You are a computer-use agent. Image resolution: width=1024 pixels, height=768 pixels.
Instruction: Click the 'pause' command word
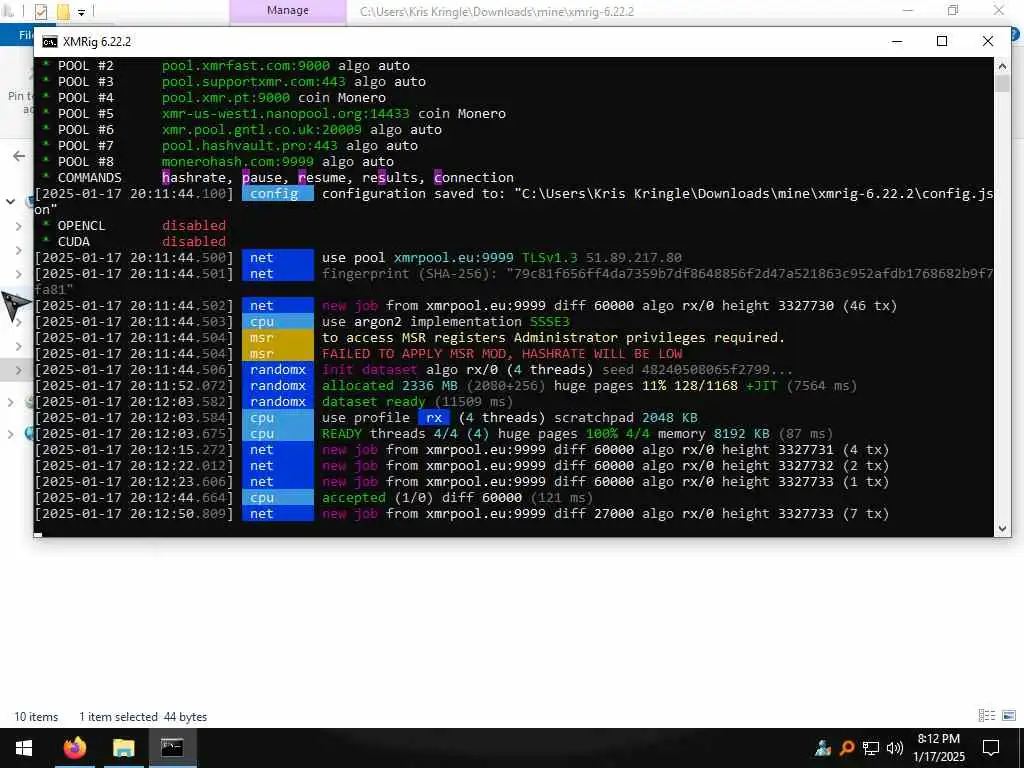coord(262,178)
